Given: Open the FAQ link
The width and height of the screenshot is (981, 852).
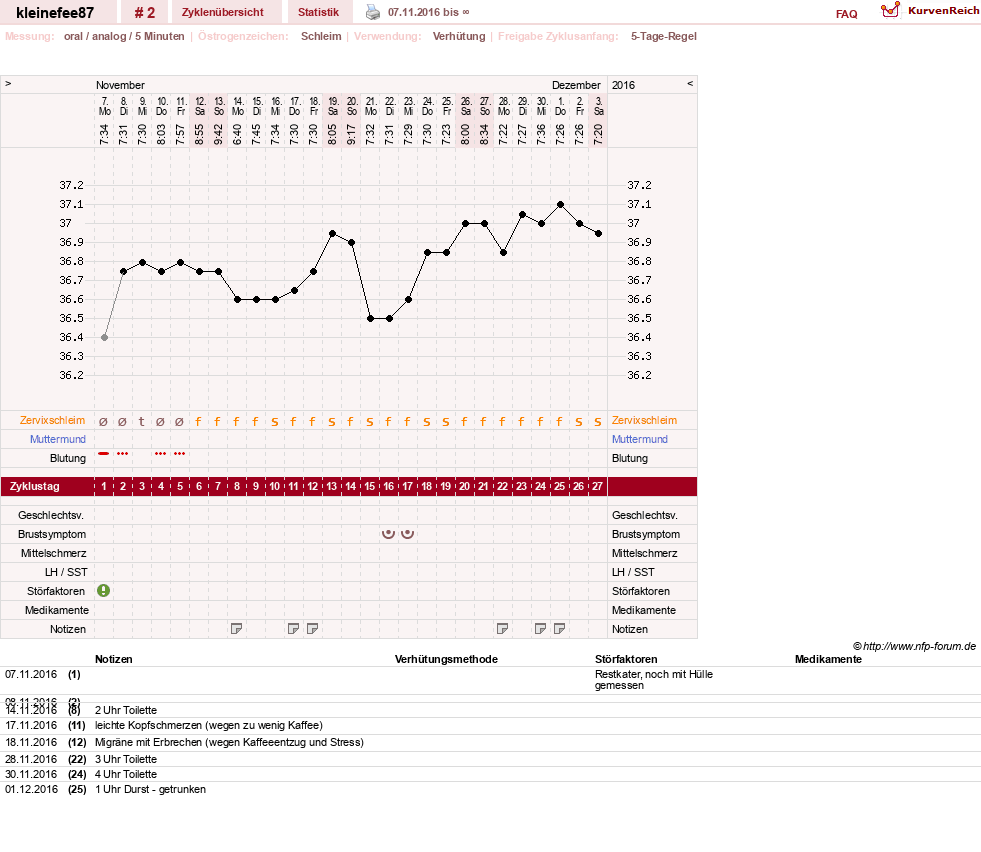Looking at the screenshot, I should coord(846,14).
